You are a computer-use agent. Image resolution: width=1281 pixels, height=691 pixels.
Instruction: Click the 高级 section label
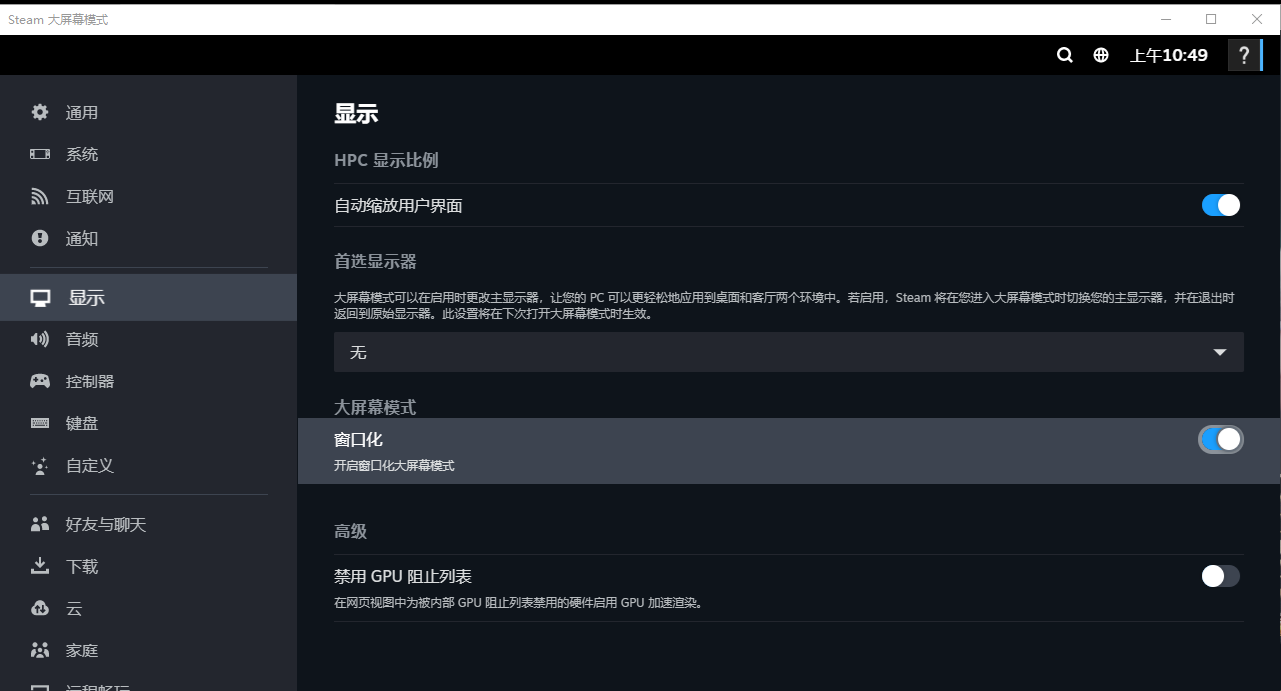click(351, 531)
